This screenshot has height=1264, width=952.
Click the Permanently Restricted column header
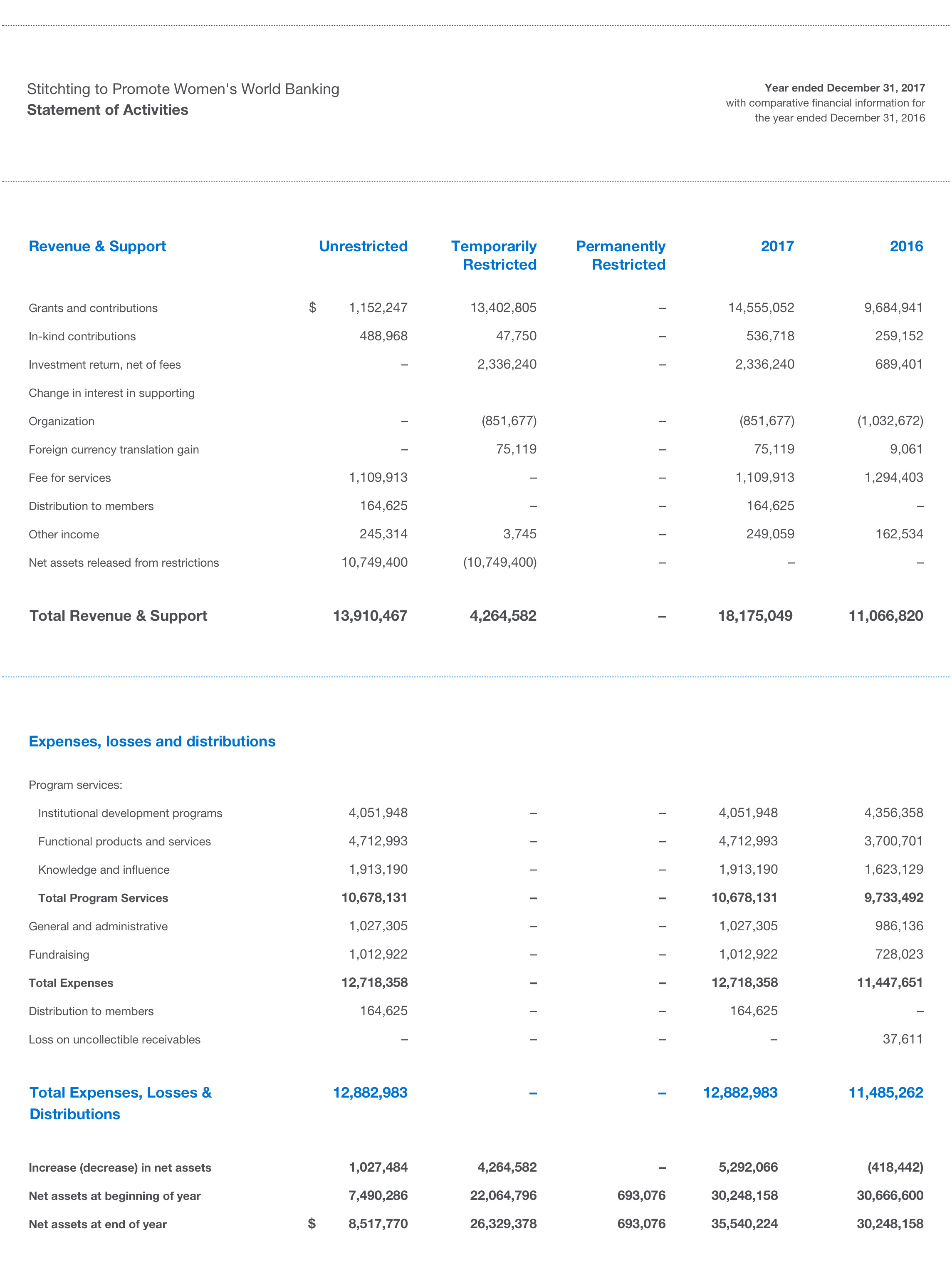point(620,255)
